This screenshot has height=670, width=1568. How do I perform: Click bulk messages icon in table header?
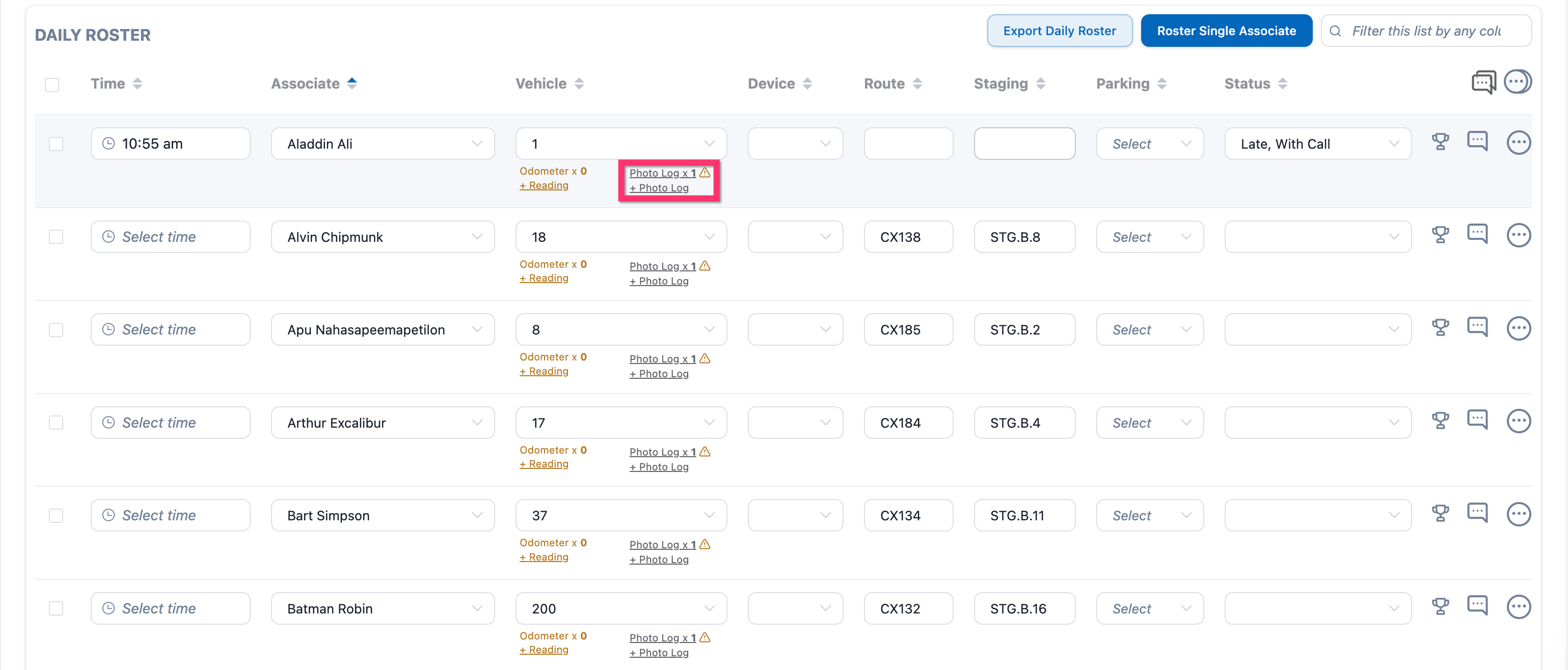tap(1483, 82)
